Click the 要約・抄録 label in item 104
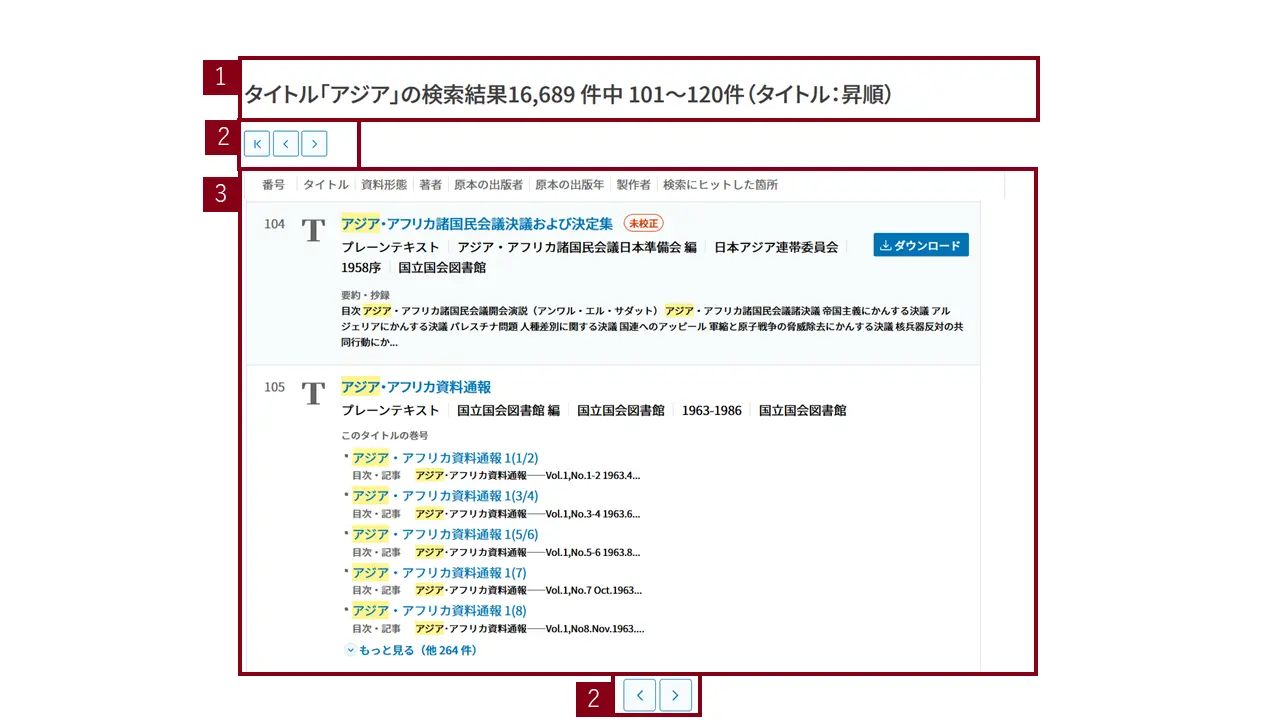Viewport: 1280px width, 720px height. (365, 295)
